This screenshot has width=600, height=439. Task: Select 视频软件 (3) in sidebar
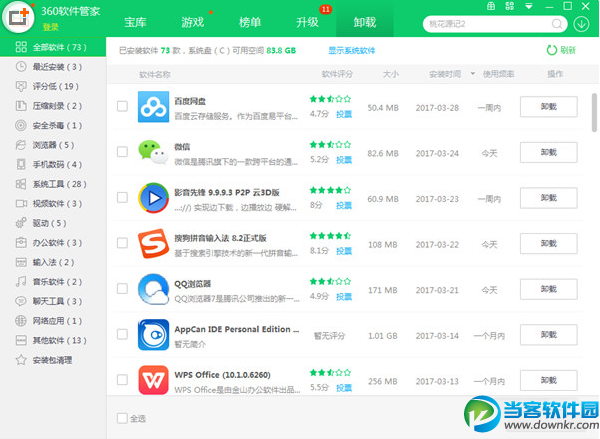point(53,204)
